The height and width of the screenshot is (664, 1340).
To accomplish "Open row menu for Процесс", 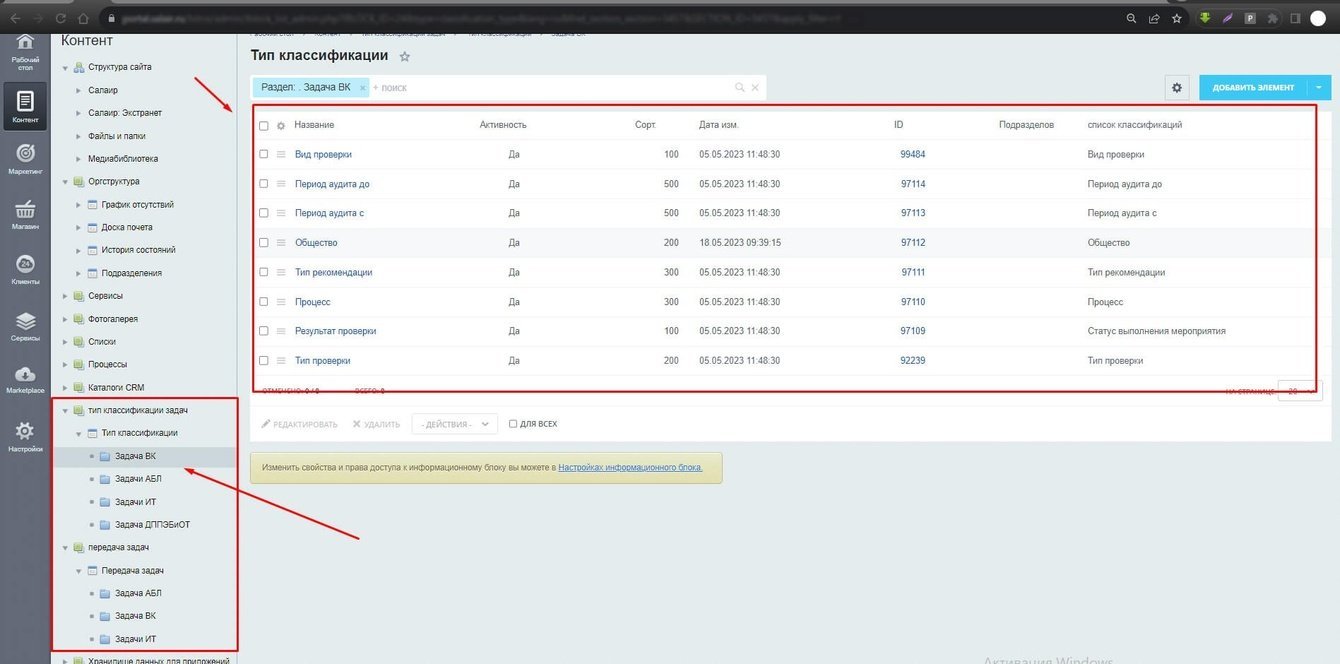I will click(x=281, y=302).
